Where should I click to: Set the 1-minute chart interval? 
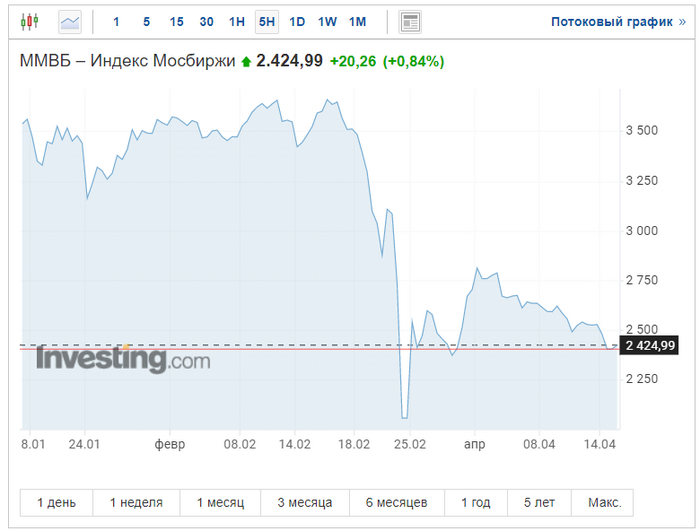tap(116, 21)
